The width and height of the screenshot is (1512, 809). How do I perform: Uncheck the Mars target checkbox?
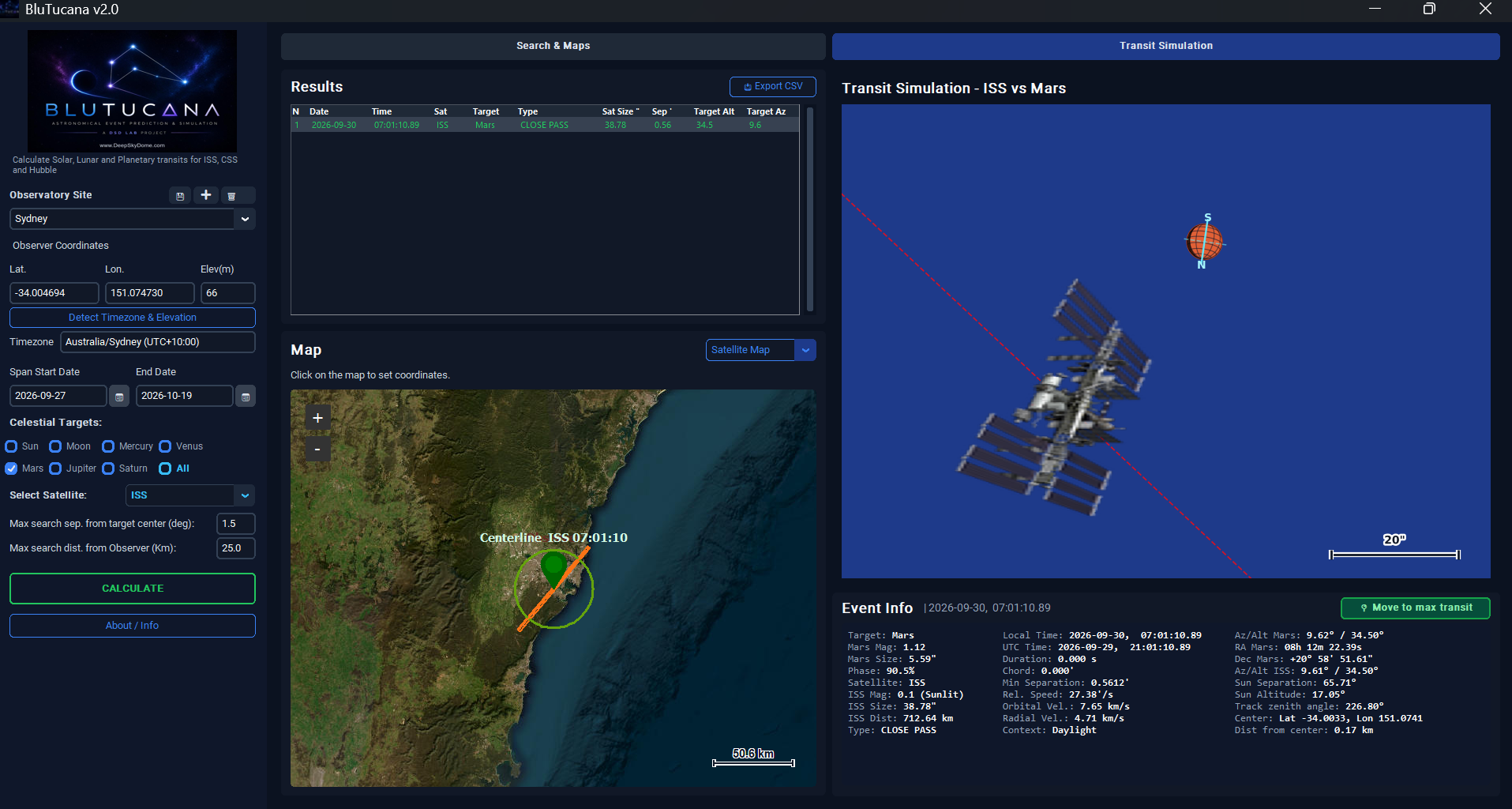(11, 468)
